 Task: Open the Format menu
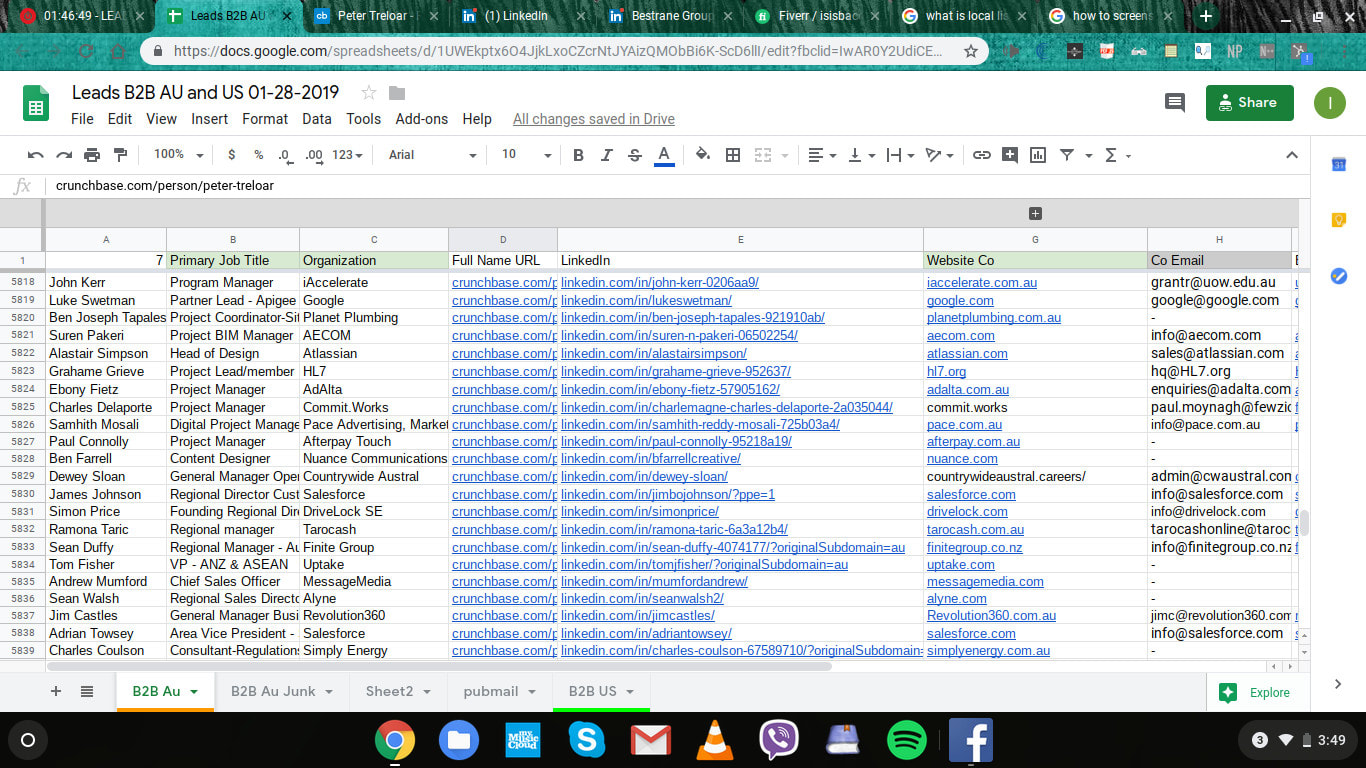click(x=265, y=118)
